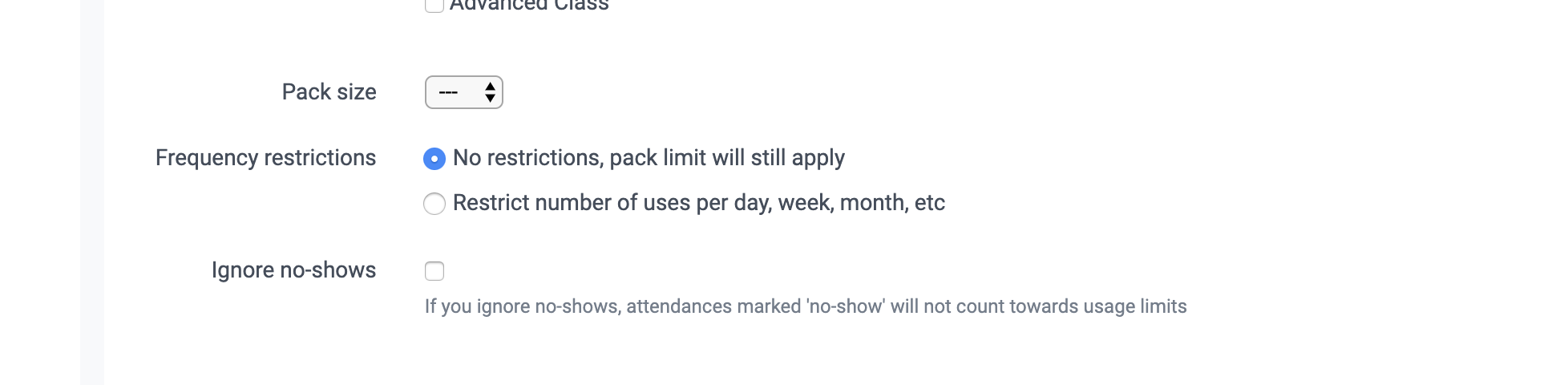Tick the Advanced Class checkbox
The width and height of the screenshot is (1568, 385).
pyautogui.click(x=434, y=6)
